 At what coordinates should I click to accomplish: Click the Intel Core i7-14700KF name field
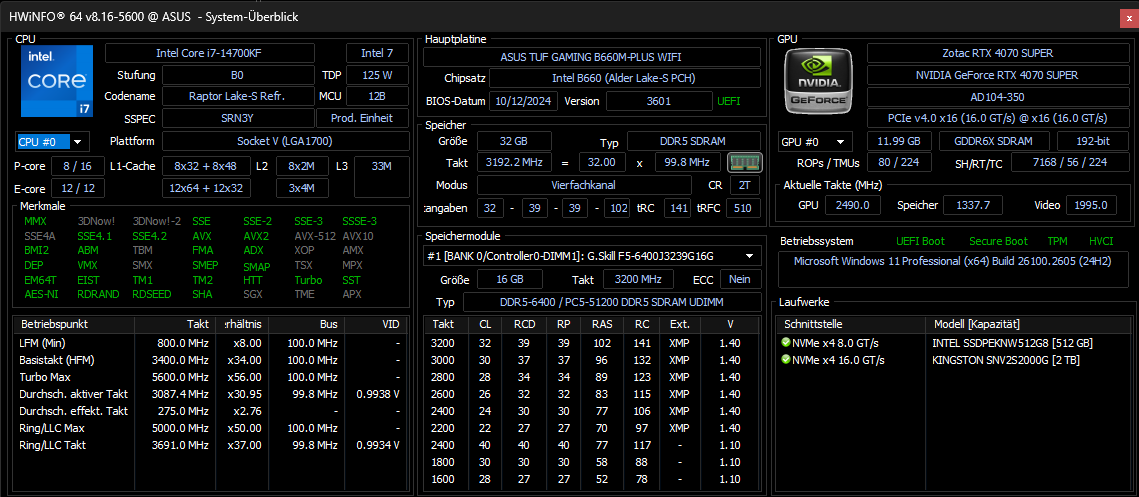(x=210, y=53)
